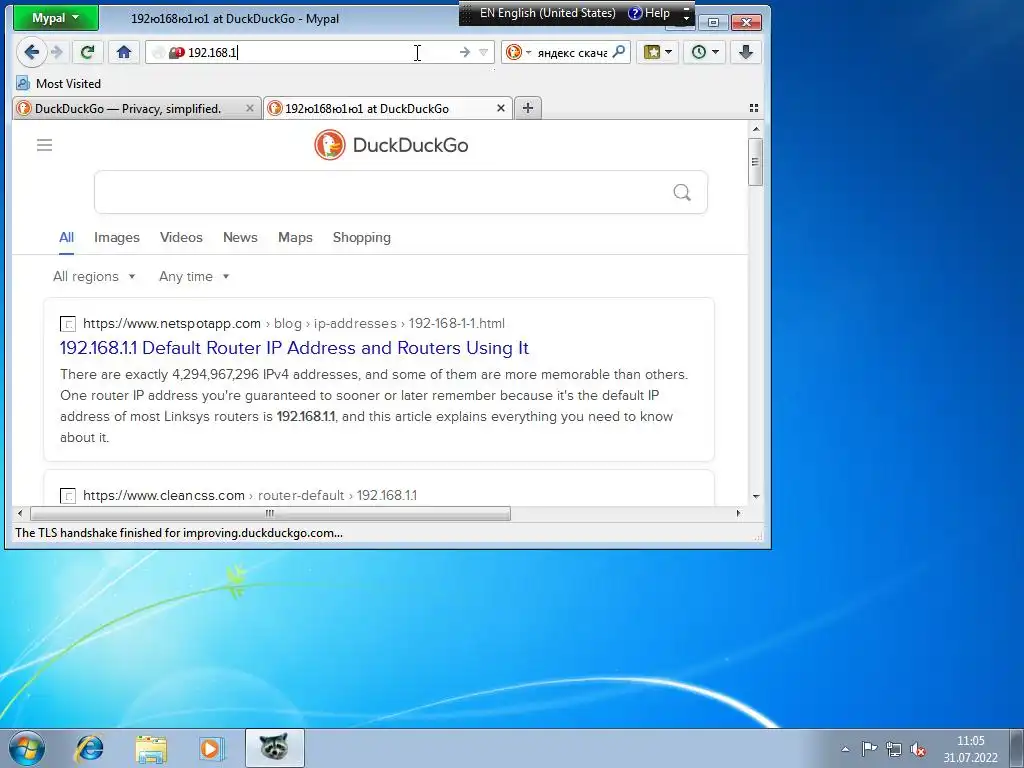
Task: Switch to the Shopping results tab
Action: 362,238
